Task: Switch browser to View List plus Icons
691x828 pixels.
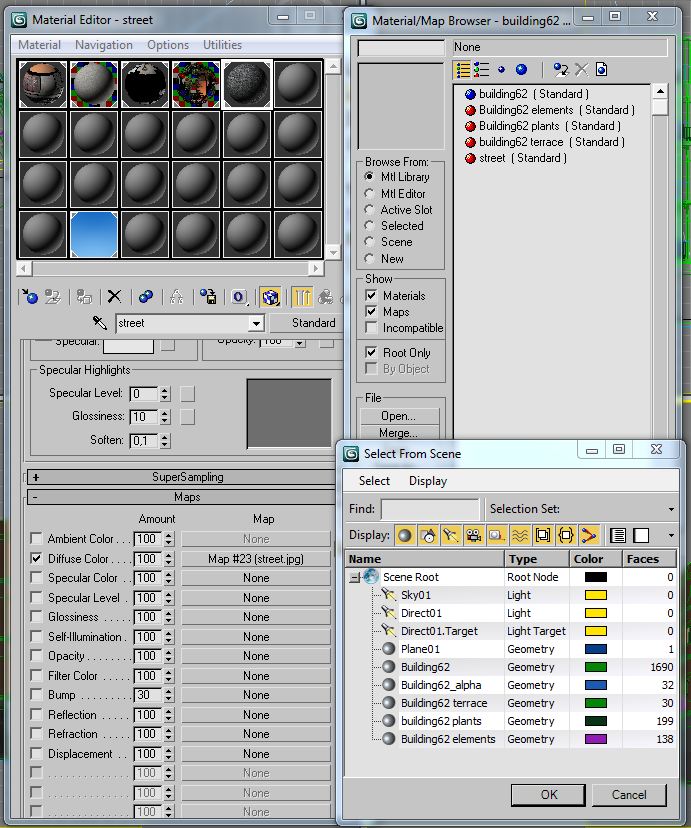Action: [x=481, y=69]
